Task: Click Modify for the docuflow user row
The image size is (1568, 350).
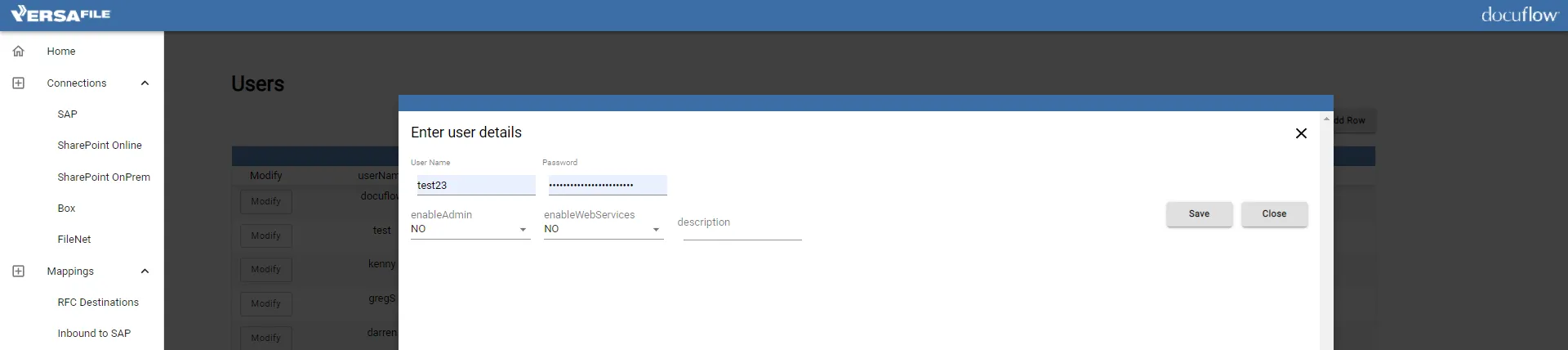Action: [265, 201]
